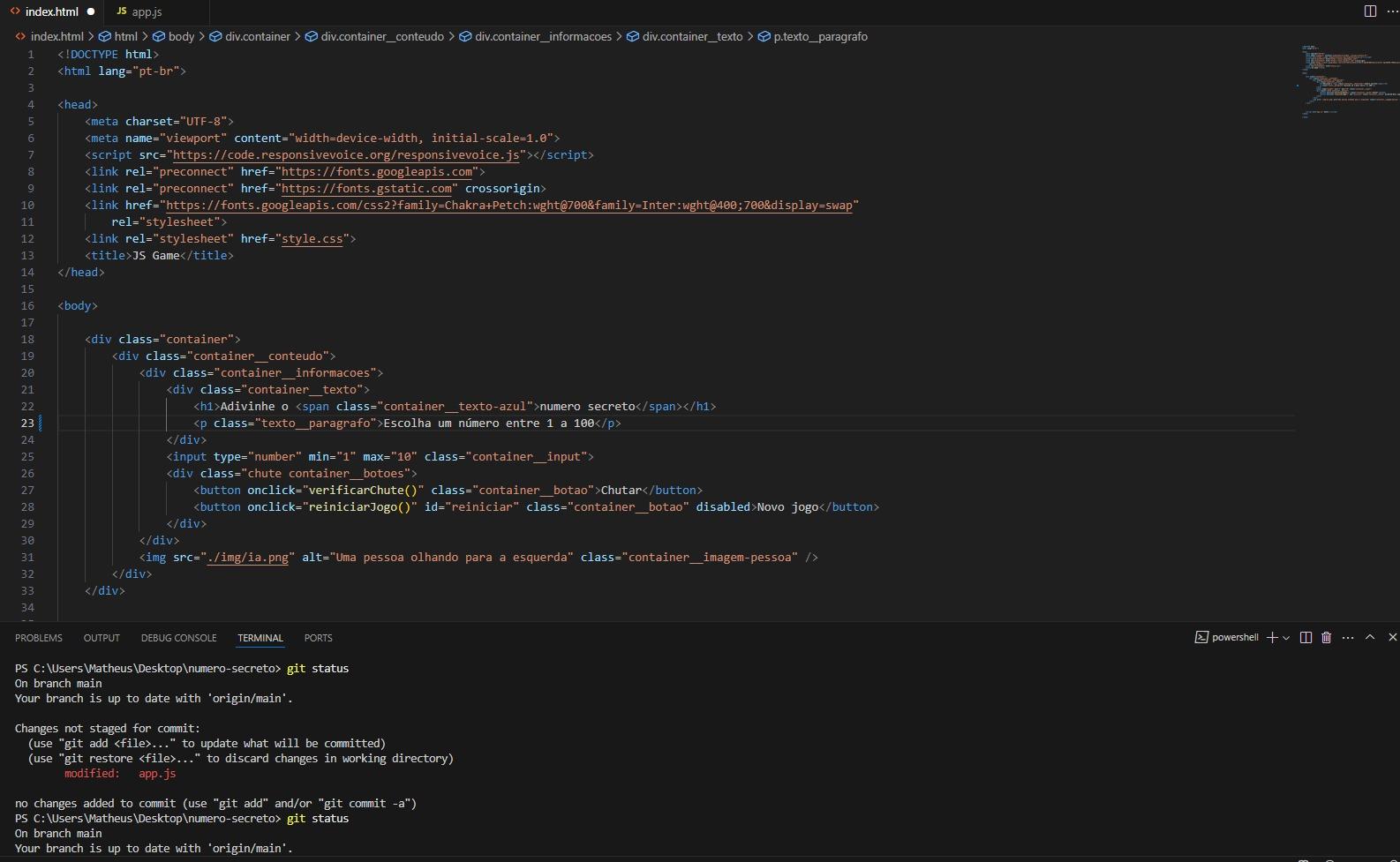Click the max="10" attribute on input

tap(390, 456)
